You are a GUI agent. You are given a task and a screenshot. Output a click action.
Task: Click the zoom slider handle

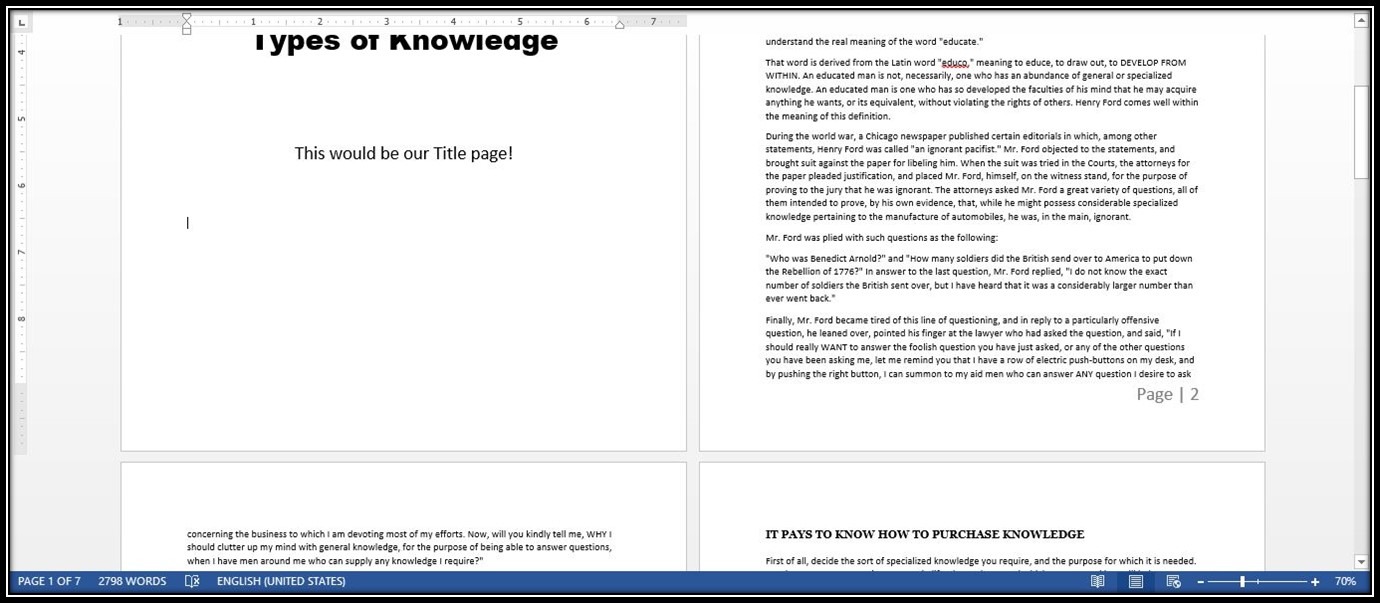pyautogui.click(x=1243, y=582)
